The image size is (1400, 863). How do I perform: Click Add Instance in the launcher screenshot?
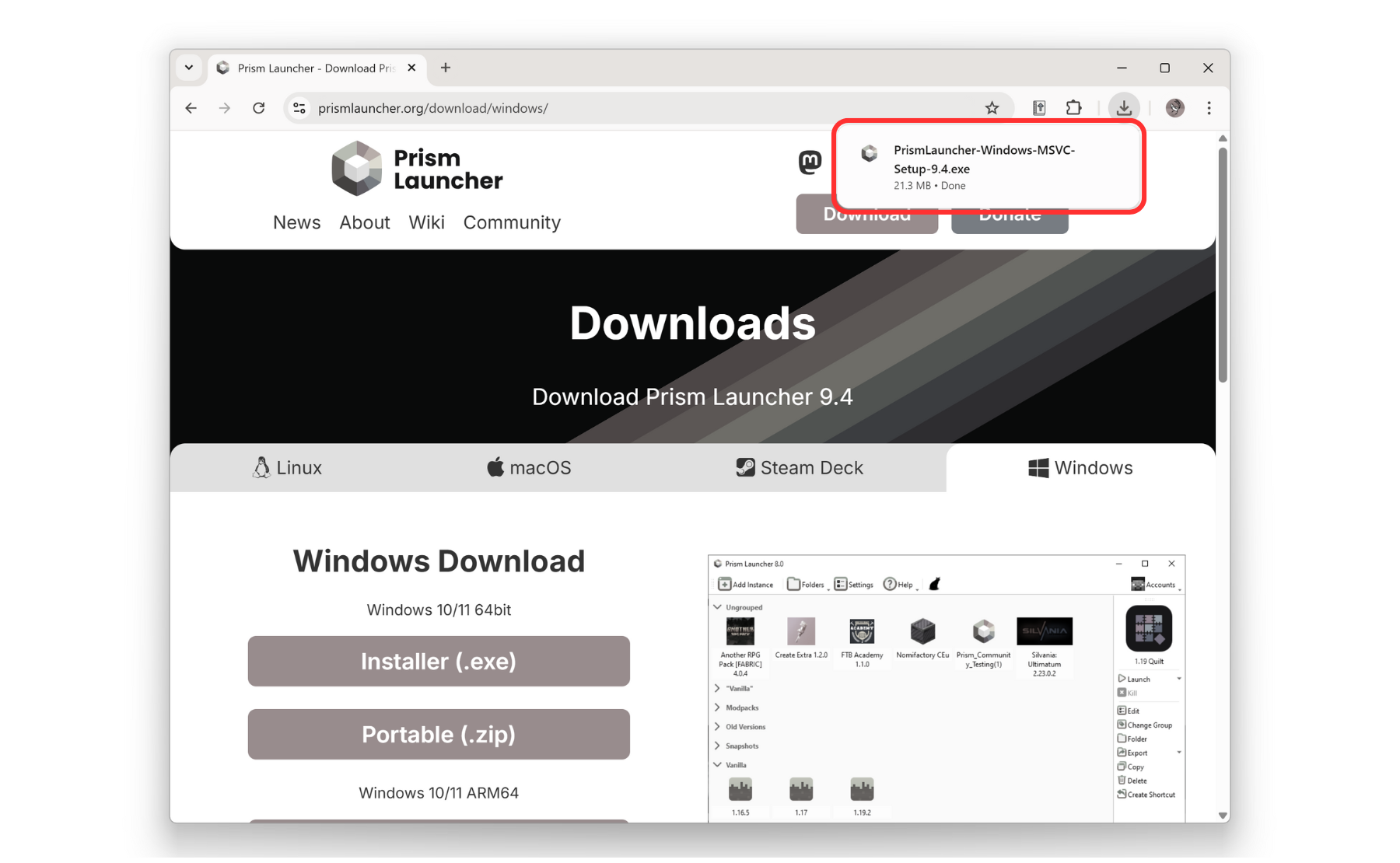[745, 584]
